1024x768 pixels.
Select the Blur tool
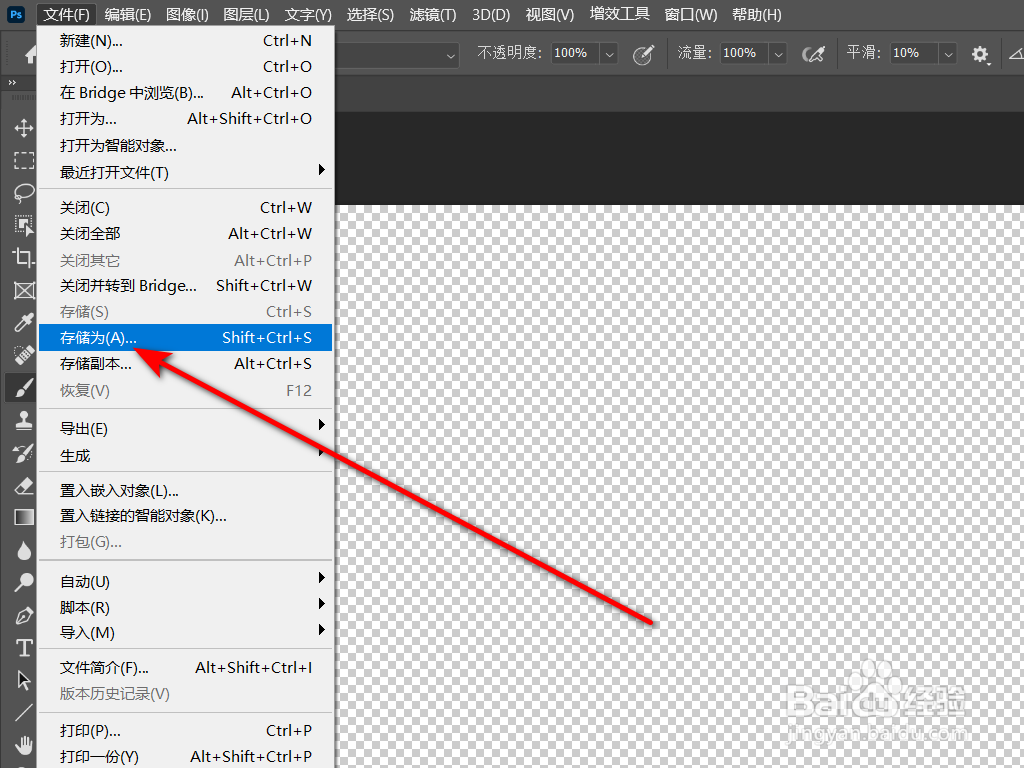pos(24,550)
